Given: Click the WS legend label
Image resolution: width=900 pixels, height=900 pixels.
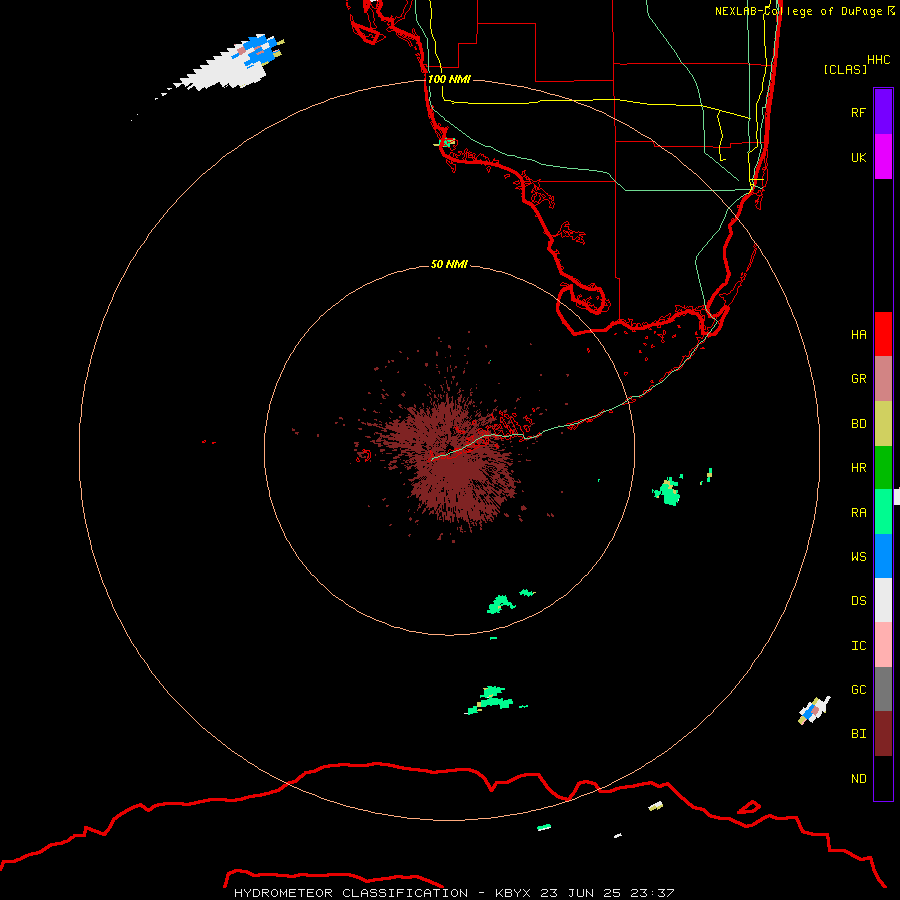Looking at the screenshot, I should coord(858,556).
